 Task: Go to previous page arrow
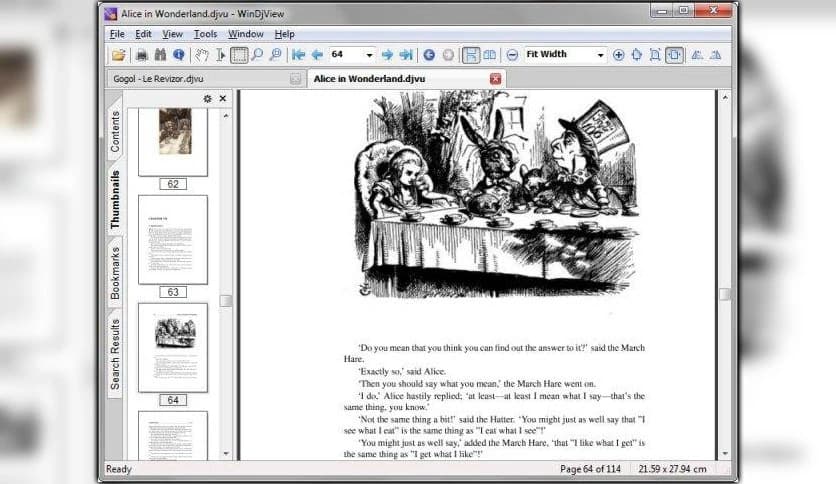(317, 55)
